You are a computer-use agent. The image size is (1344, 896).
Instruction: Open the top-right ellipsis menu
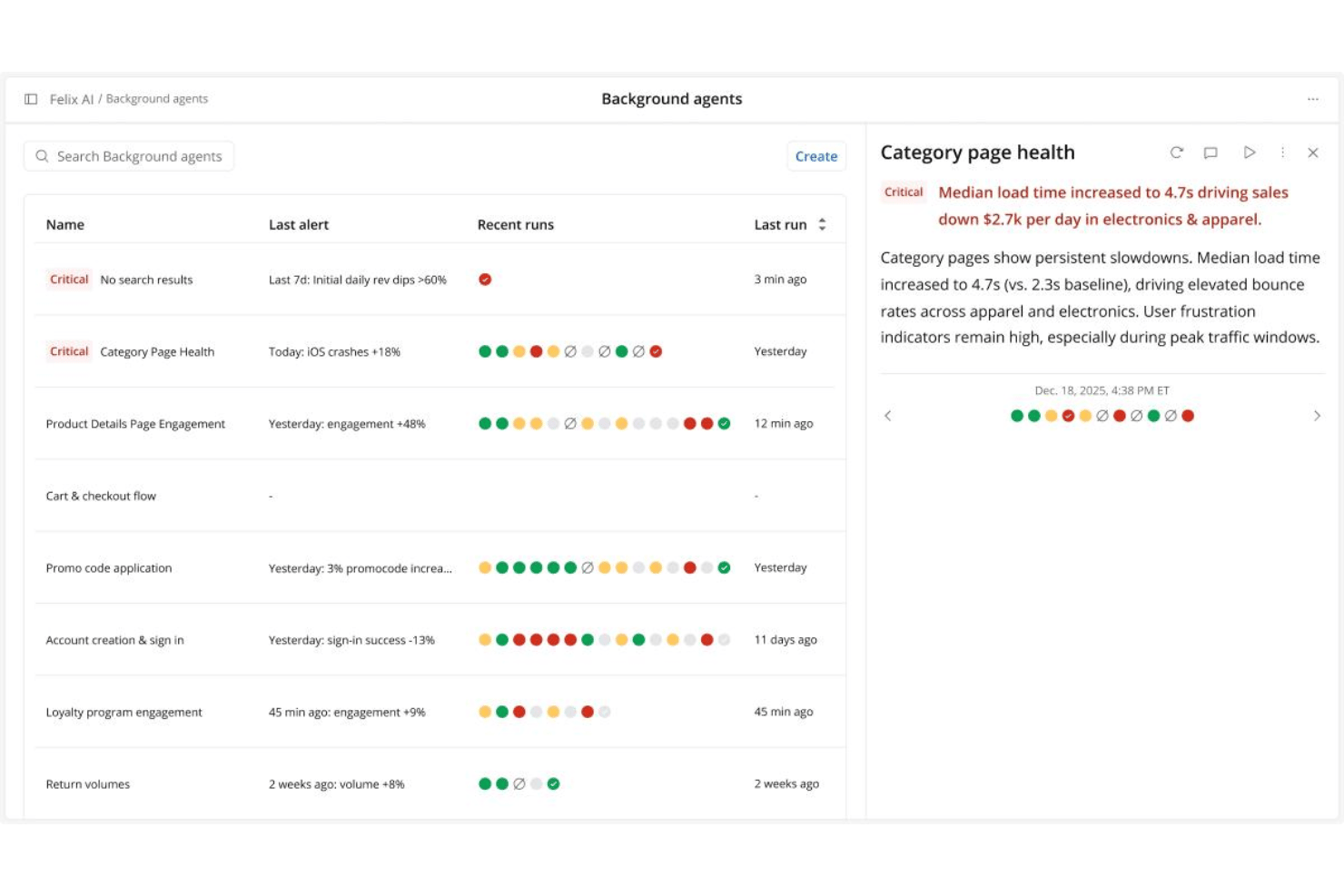pos(1313,99)
